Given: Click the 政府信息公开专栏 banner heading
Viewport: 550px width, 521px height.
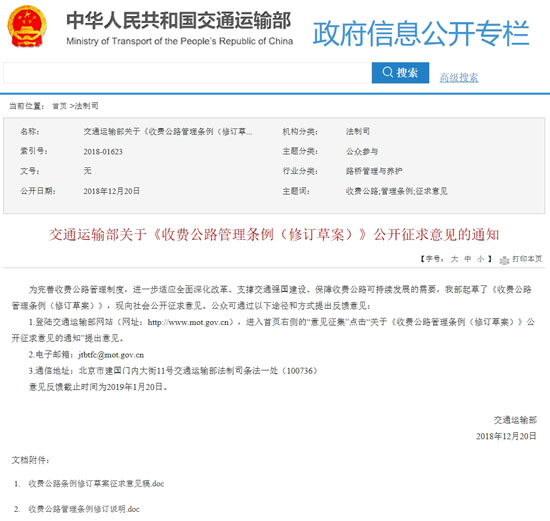Looking at the screenshot, I should pos(421,33).
